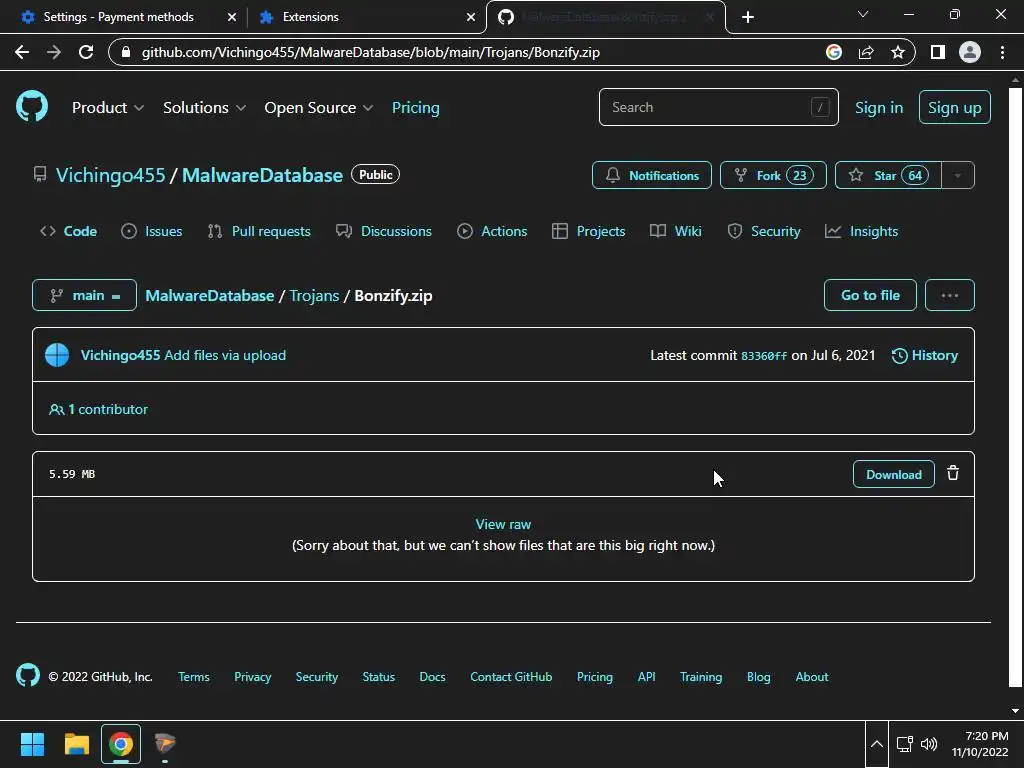Image resolution: width=1024 pixels, height=768 pixels.
Task: Open the Code repository tab
Action: point(69,231)
